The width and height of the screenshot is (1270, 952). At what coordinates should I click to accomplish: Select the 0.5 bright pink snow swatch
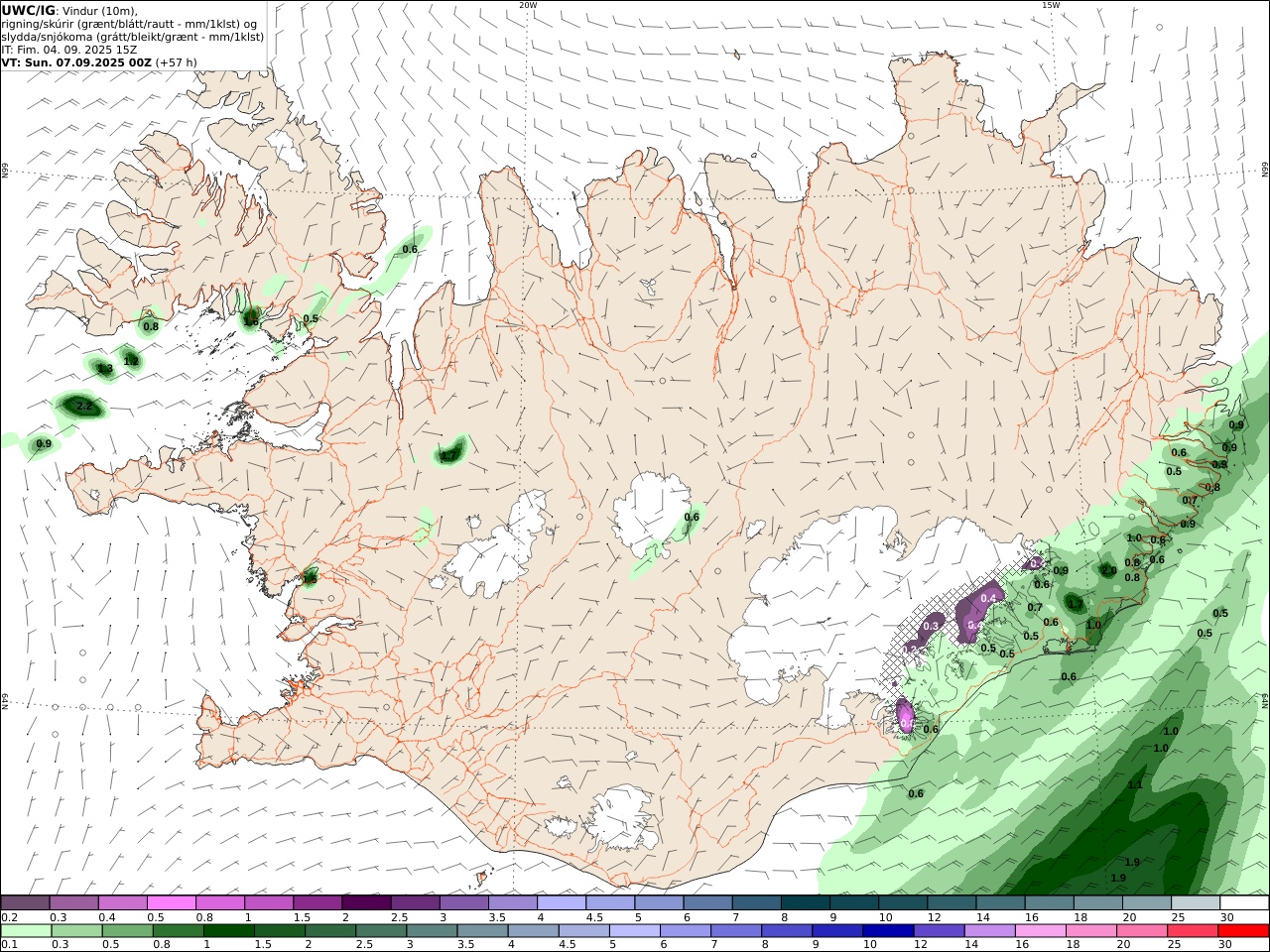[171, 902]
